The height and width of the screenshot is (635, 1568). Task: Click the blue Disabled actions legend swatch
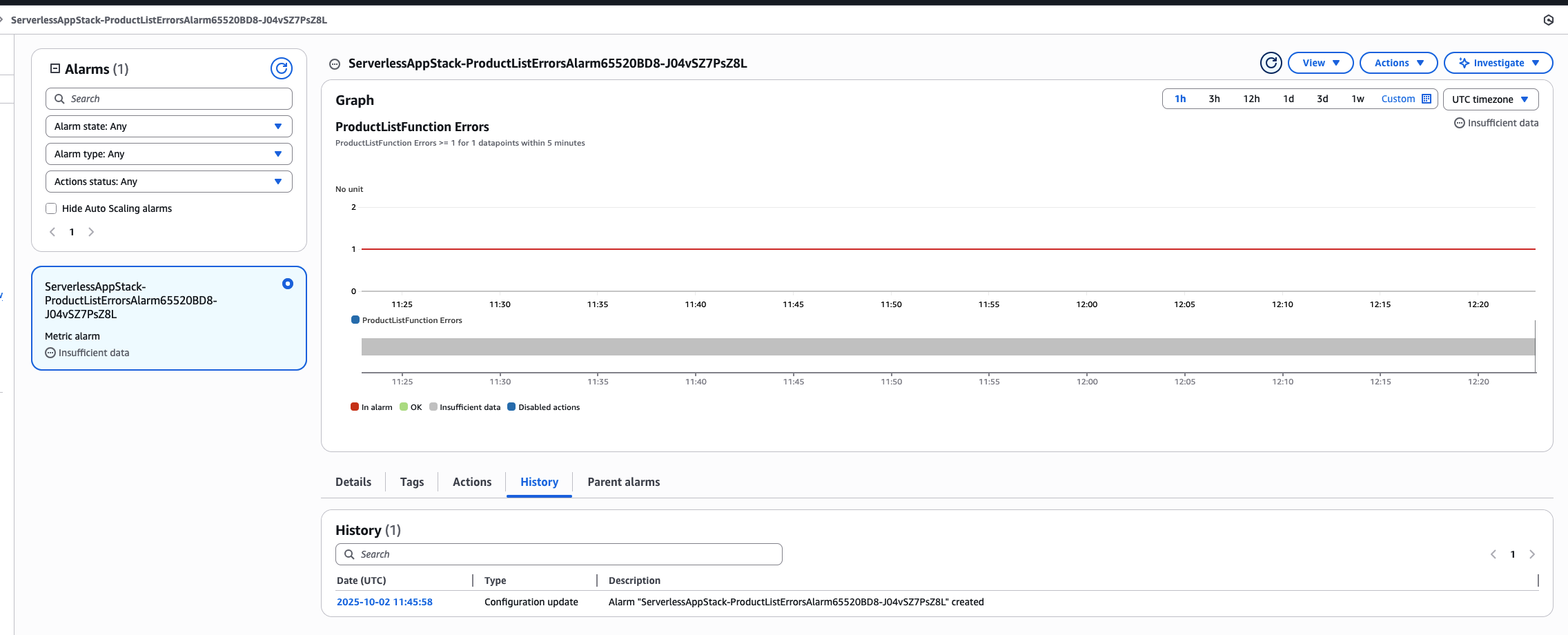(x=511, y=407)
